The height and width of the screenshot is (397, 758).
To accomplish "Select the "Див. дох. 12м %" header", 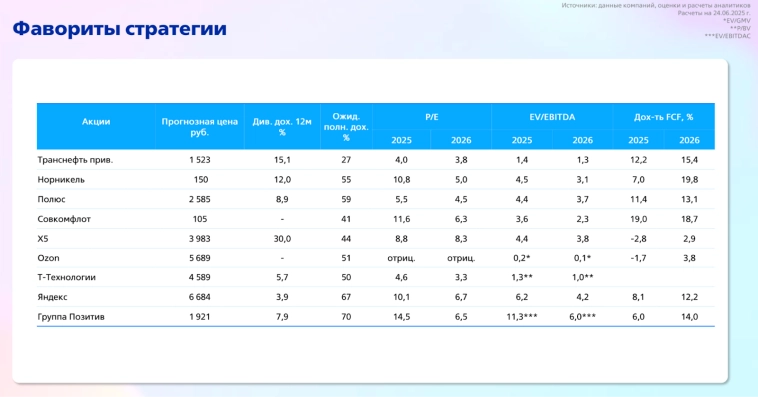I will coord(282,127).
